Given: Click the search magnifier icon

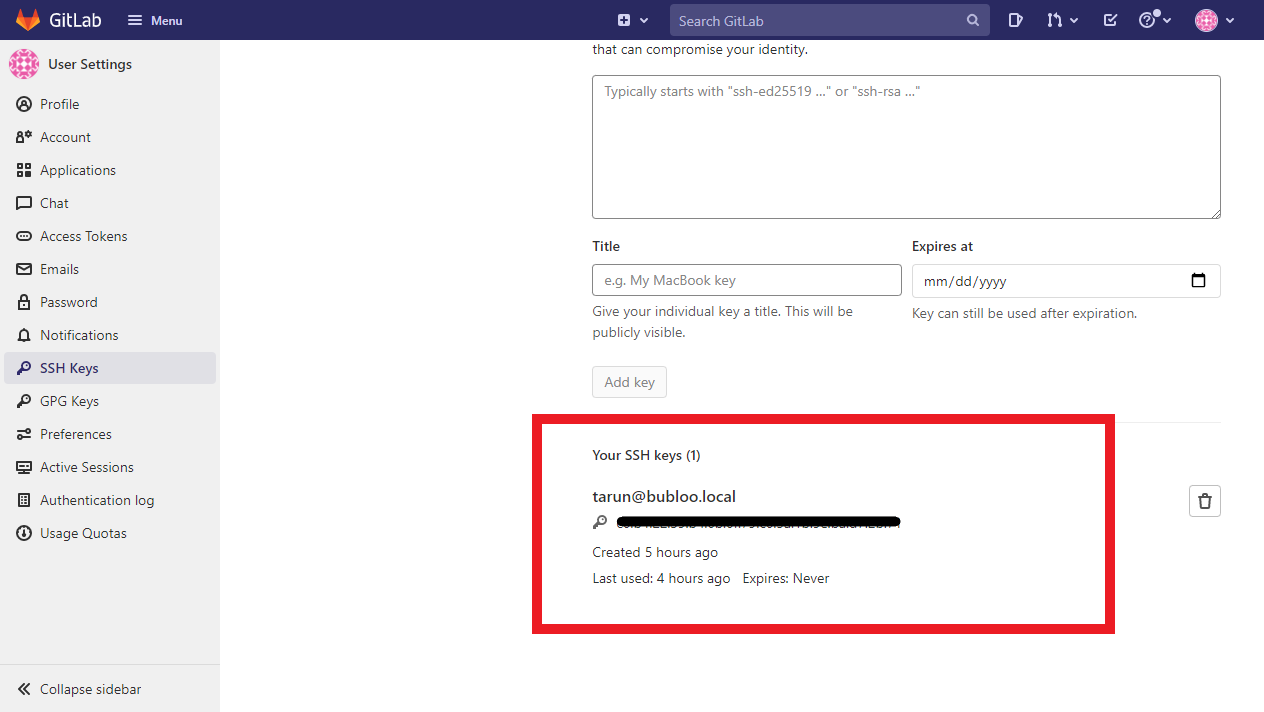Looking at the screenshot, I should [x=973, y=20].
